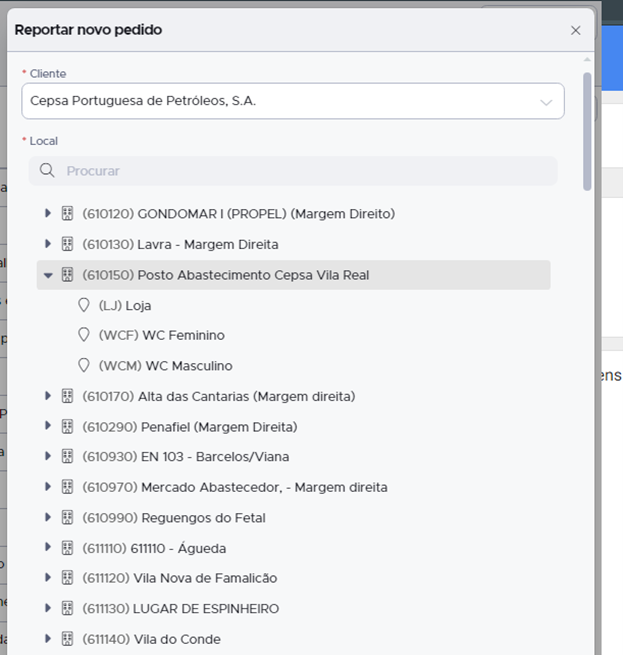This screenshot has width=623, height=655.
Task: Select (610930) EN 103 - Barcelos/Viana
Action: coord(186,457)
